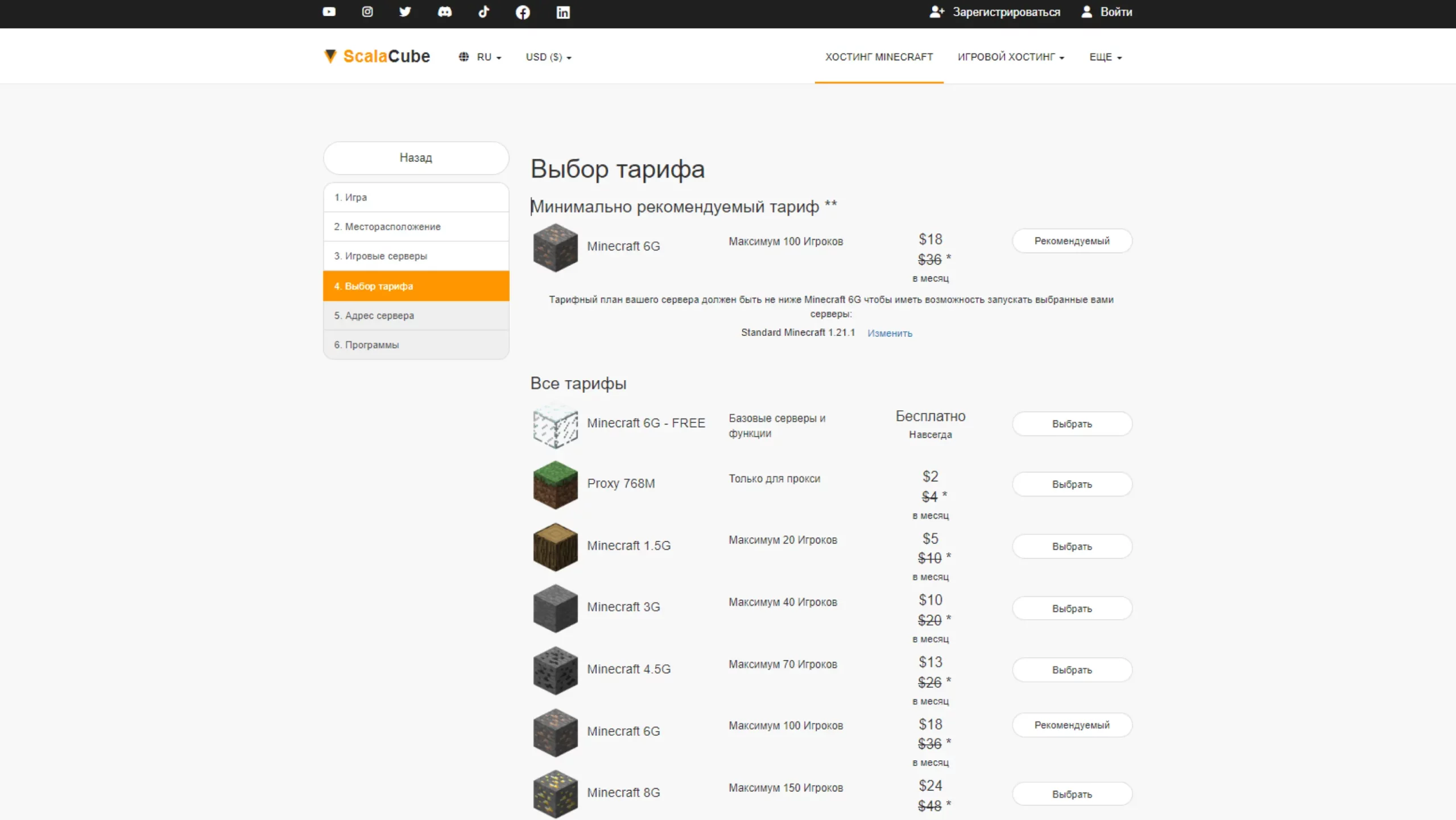Open the USD ($) currency dropdown

(x=548, y=57)
